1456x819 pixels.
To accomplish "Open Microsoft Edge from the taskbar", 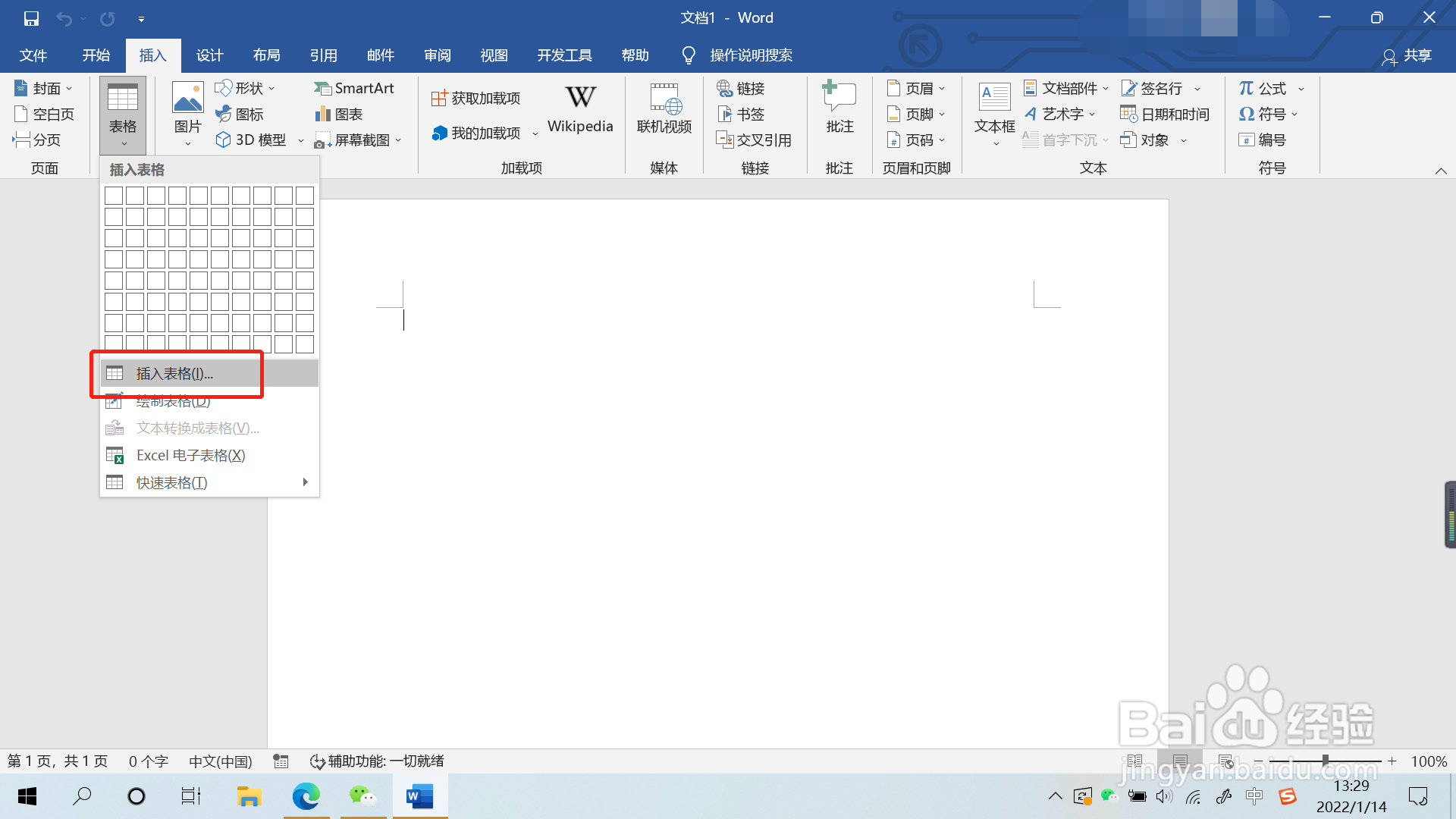I will [306, 796].
